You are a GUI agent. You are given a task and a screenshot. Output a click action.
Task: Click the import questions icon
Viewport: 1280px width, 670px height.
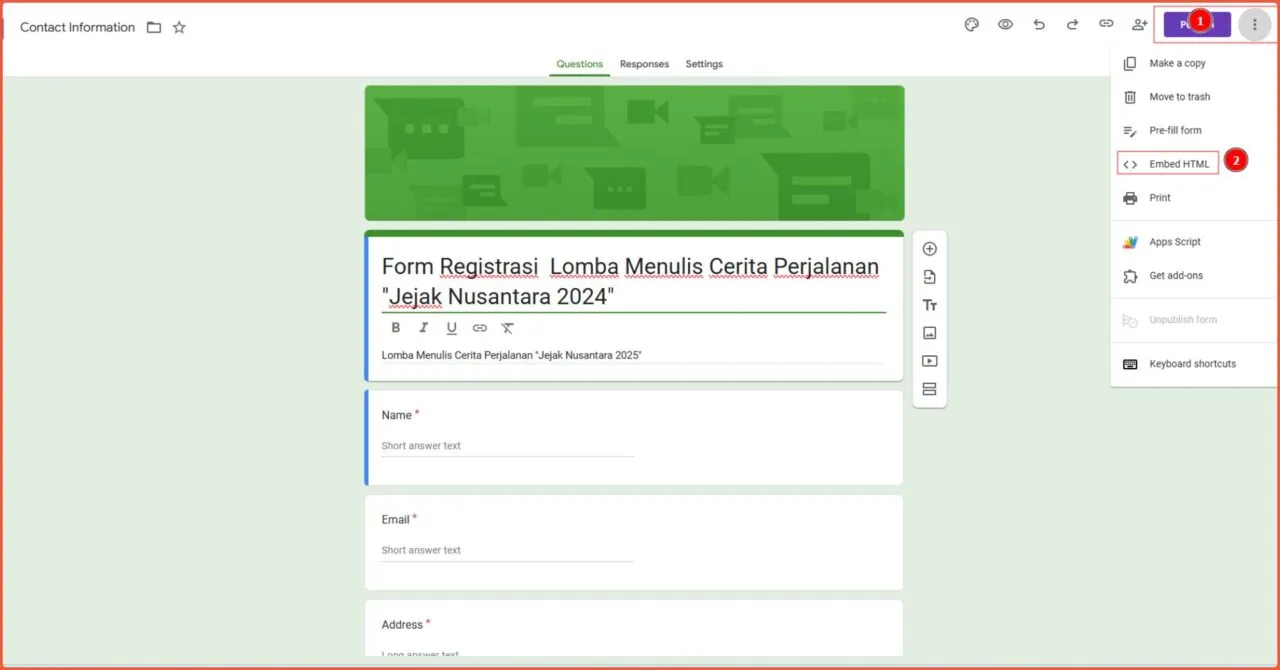929,277
